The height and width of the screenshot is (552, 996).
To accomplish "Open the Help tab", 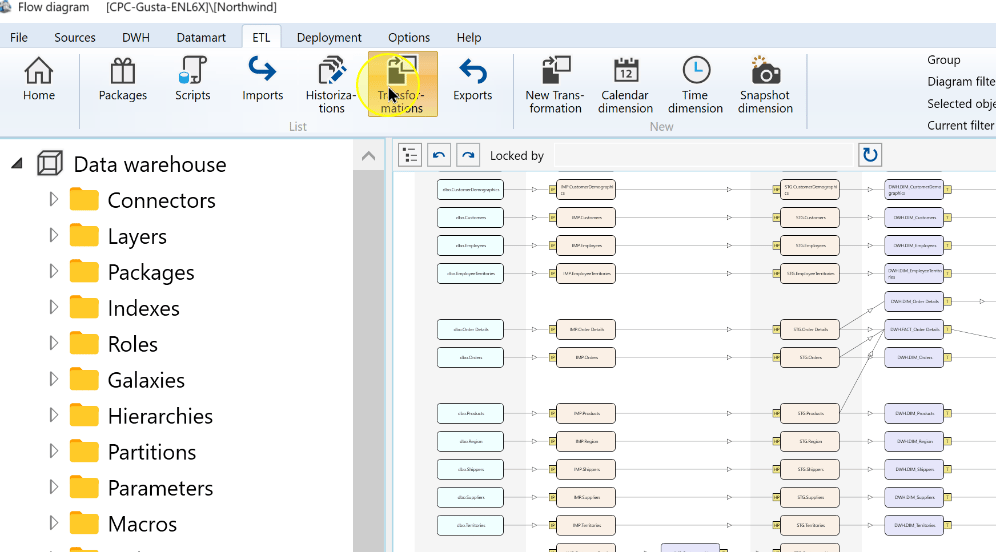I will point(469,37).
